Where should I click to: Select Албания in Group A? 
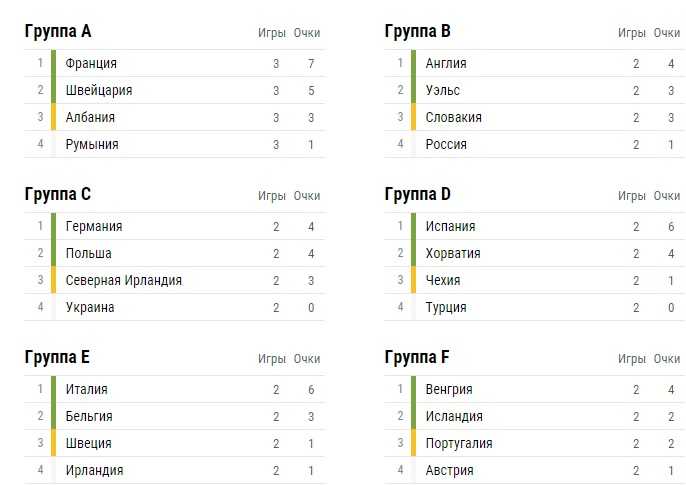click(x=90, y=118)
